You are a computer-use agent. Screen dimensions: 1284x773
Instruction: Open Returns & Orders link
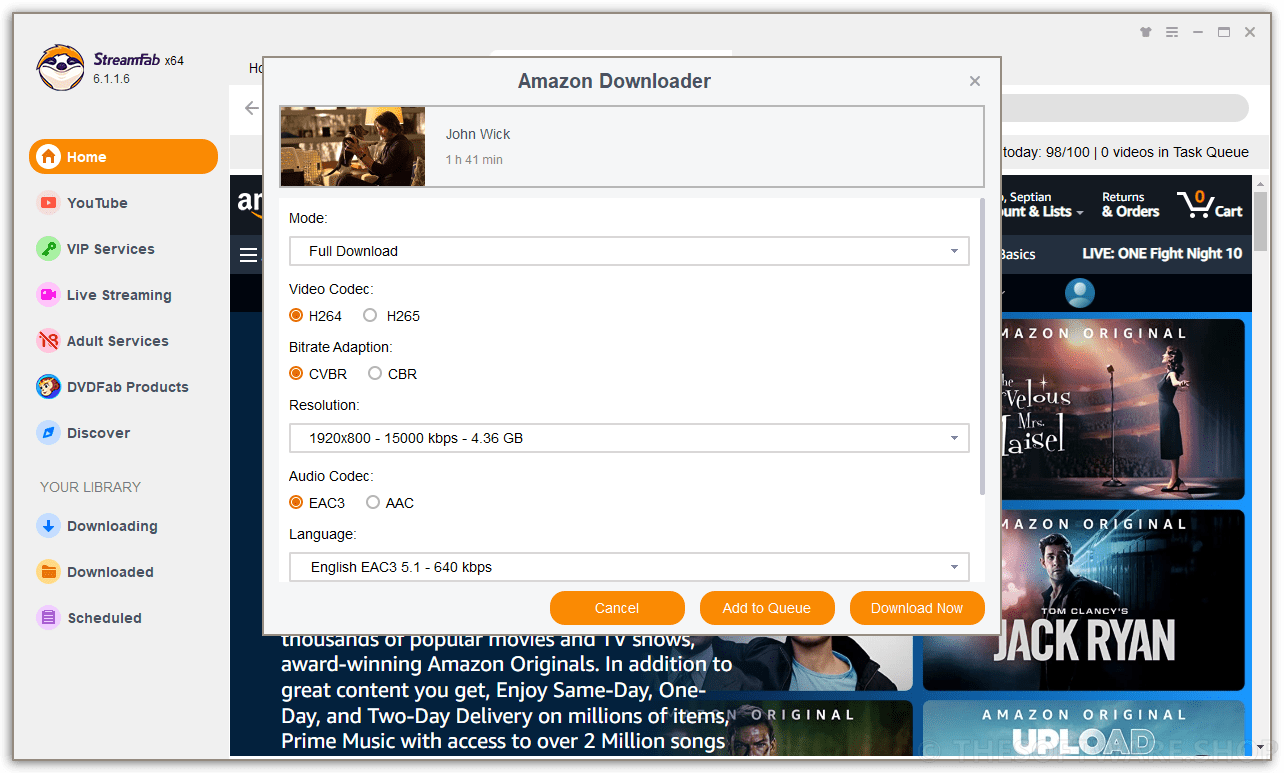click(x=1130, y=204)
